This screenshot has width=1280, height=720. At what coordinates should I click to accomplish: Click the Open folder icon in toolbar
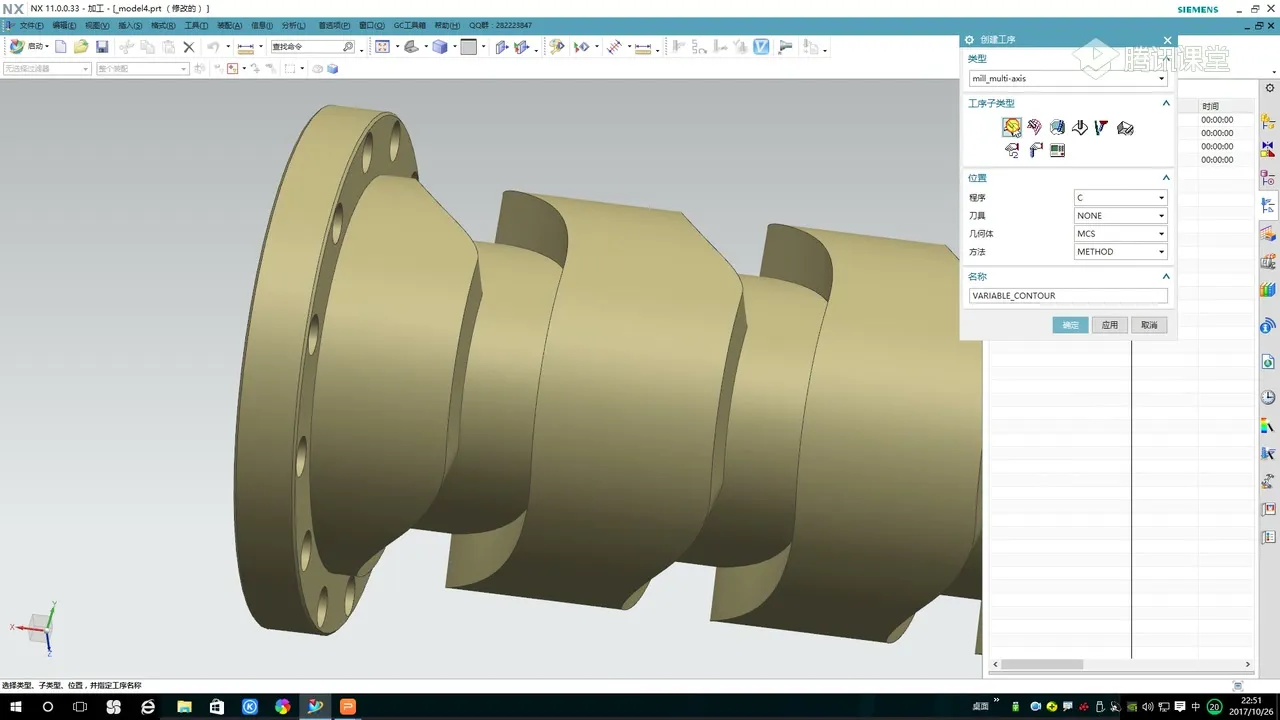tap(81, 47)
